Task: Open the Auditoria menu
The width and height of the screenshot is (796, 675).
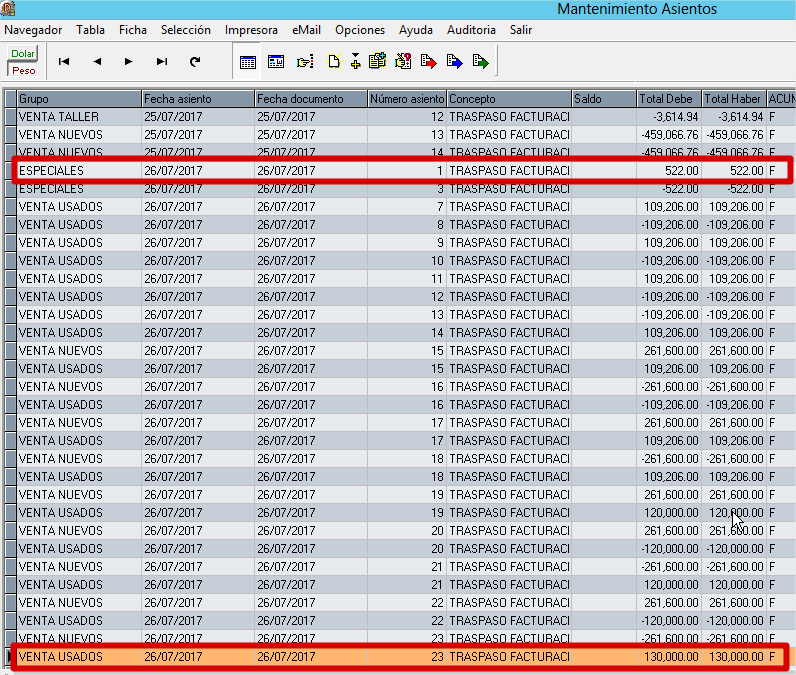Action: 471,30
